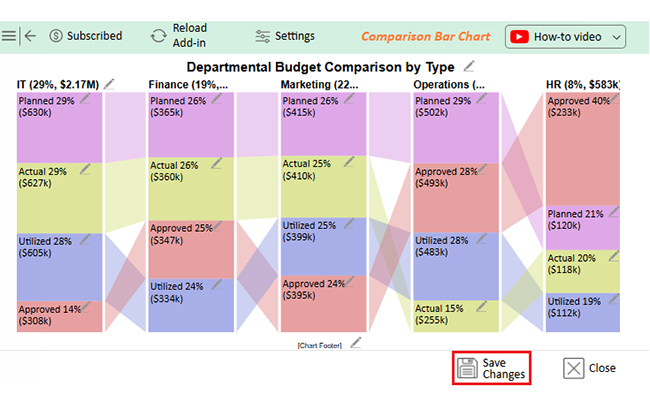
Task: Click the back arrow icon
Action: (x=30, y=36)
